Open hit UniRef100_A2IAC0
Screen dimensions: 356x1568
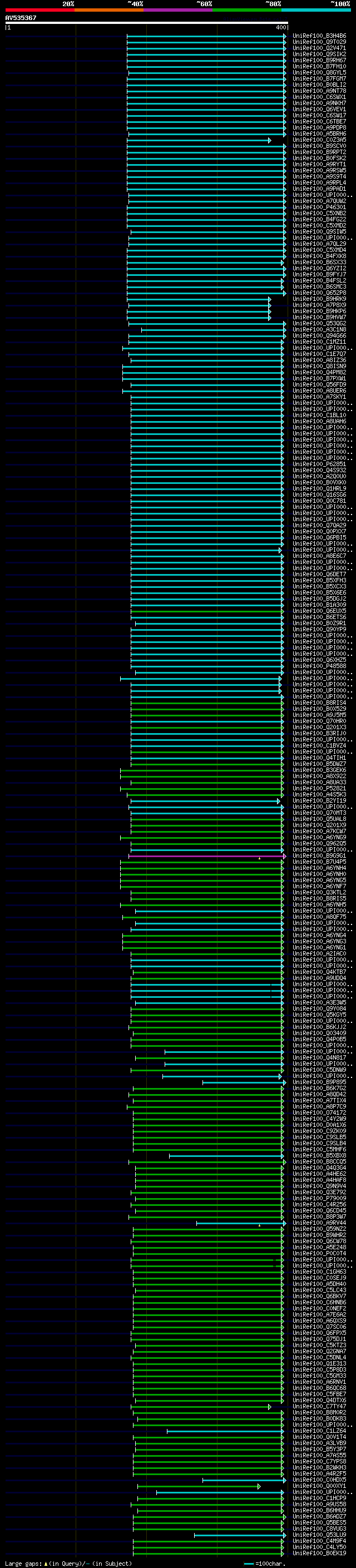tap(319, 953)
